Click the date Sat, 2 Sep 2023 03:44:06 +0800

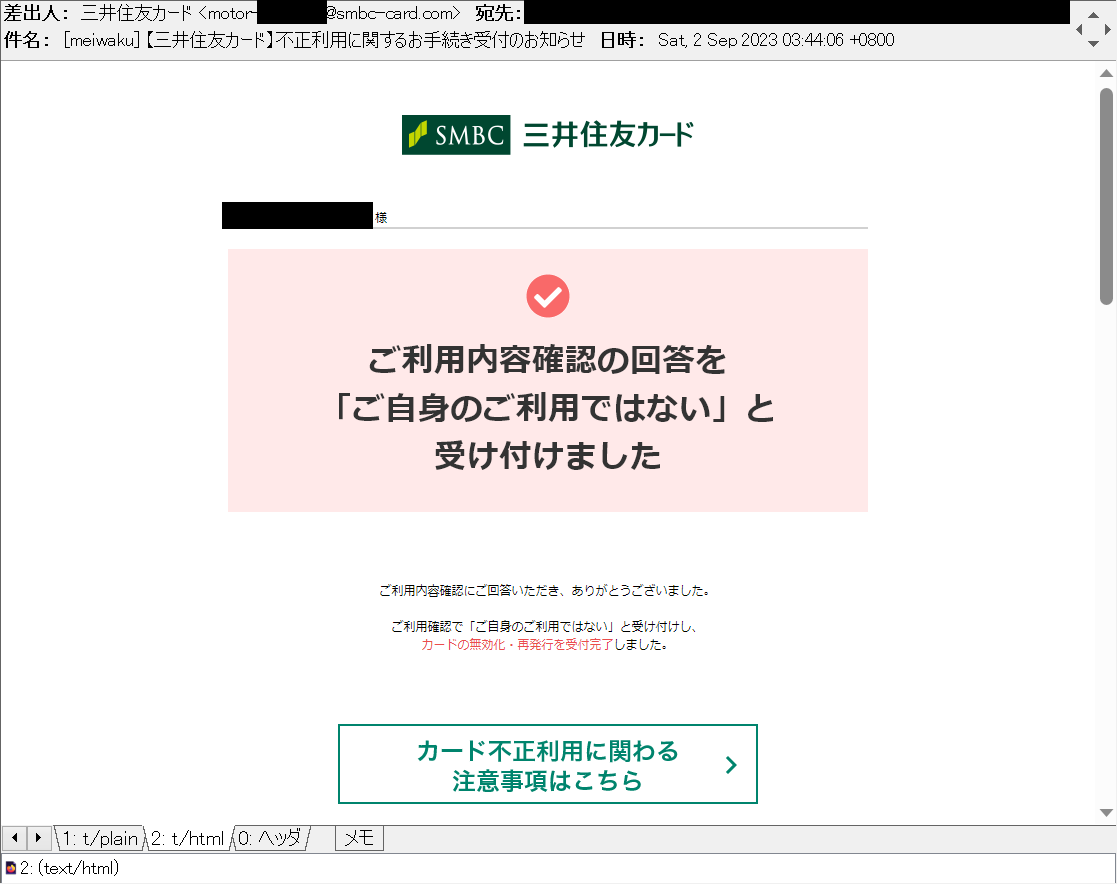click(x=776, y=40)
